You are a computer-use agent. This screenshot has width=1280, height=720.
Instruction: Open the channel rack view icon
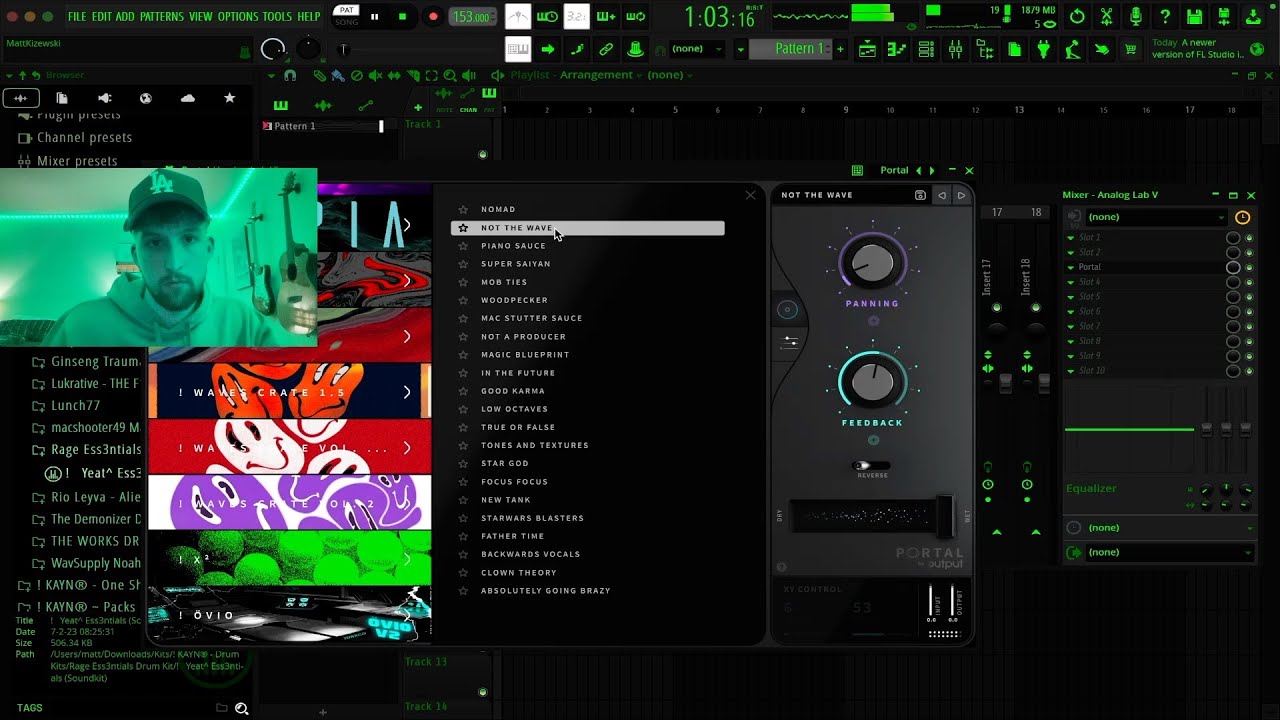coord(926,49)
